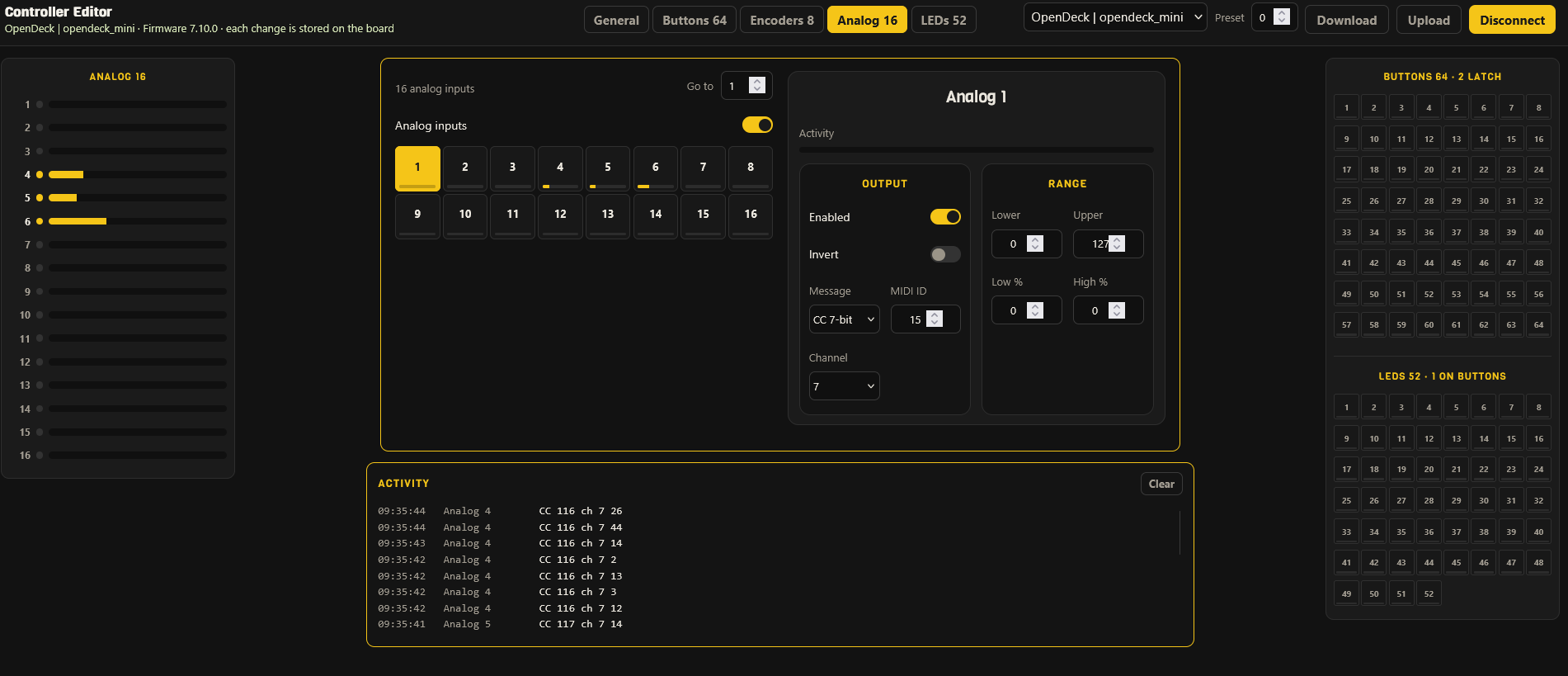Select analog input tile 1

pos(417,168)
